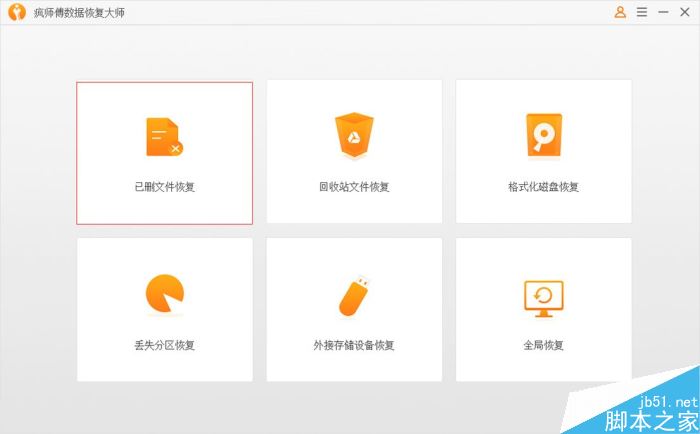Select the 格式化磁盘恢复 label
The image size is (700, 434).
point(543,187)
